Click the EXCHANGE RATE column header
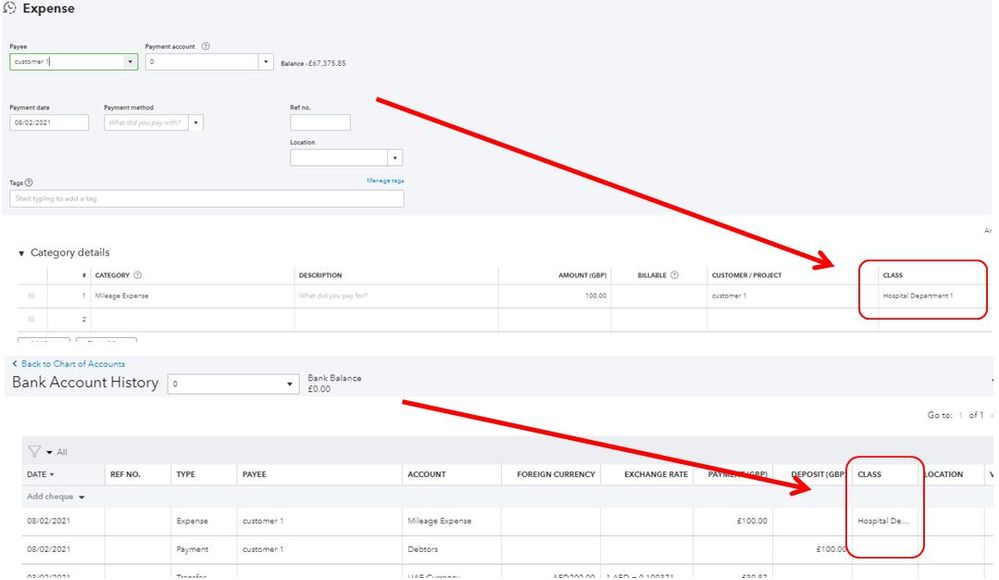Image resolution: width=999 pixels, height=580 pixels. tap(656, 474)
